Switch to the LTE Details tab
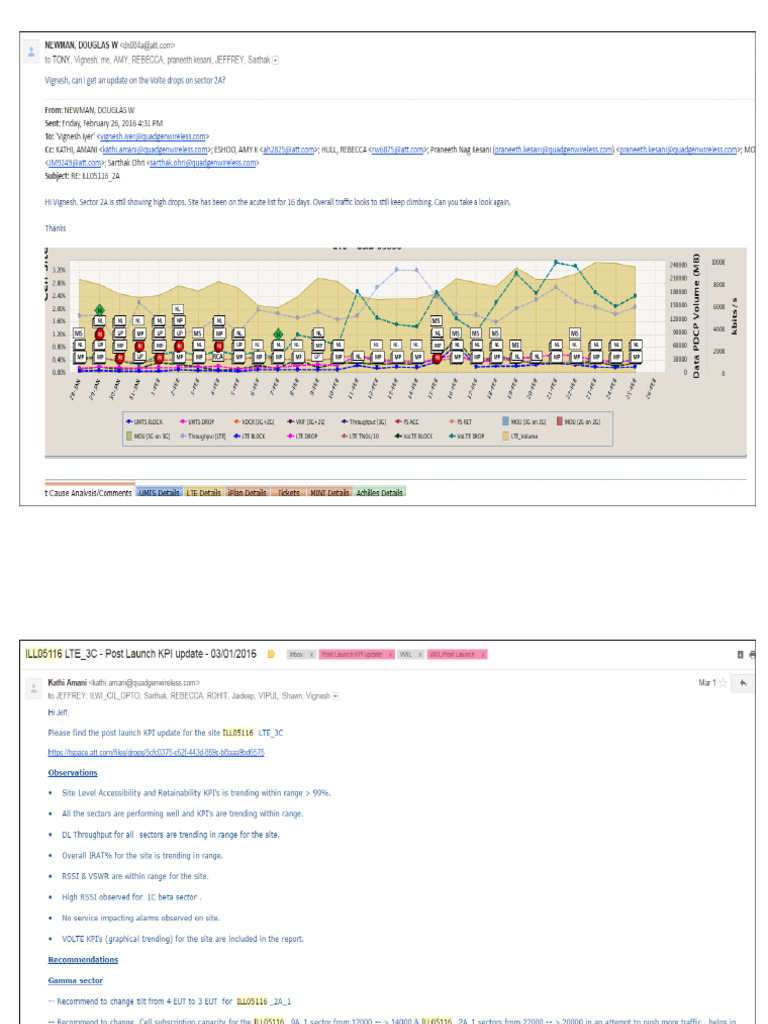 204,492
